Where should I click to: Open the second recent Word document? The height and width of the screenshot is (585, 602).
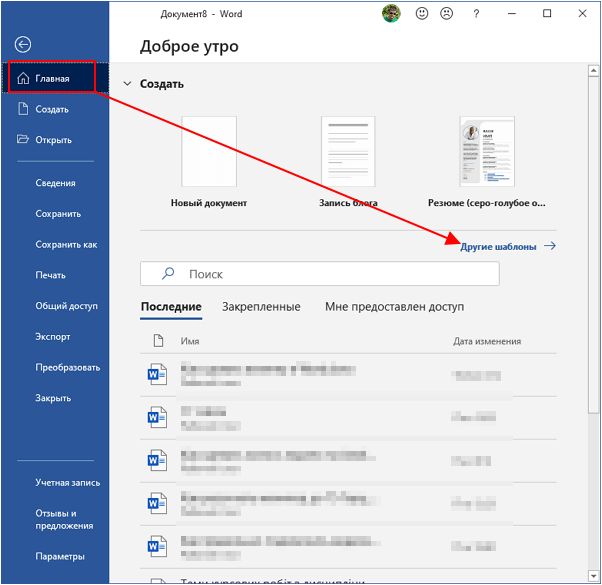point(348,418)
